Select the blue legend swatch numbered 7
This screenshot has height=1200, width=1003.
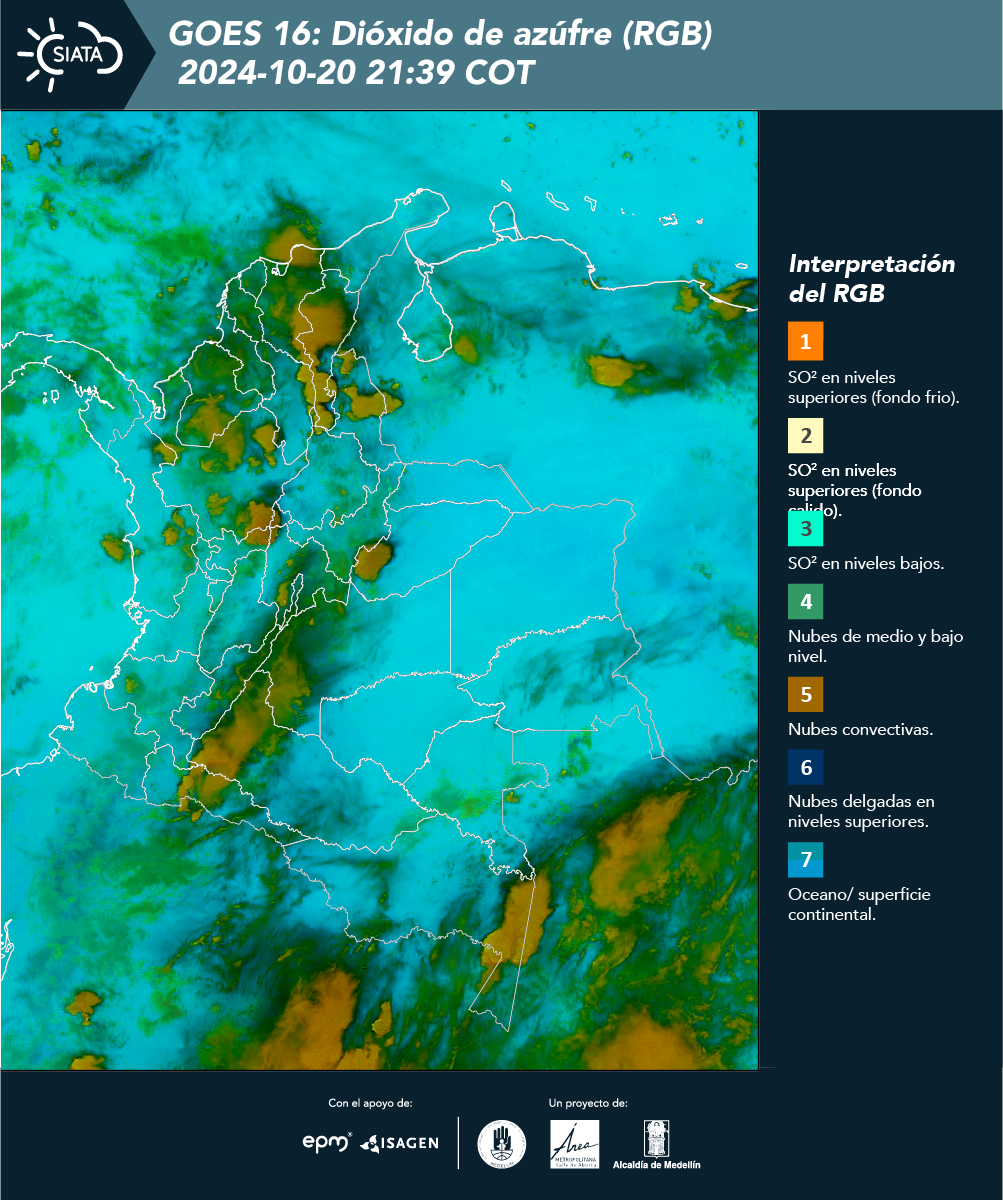(x=805, y=861)
